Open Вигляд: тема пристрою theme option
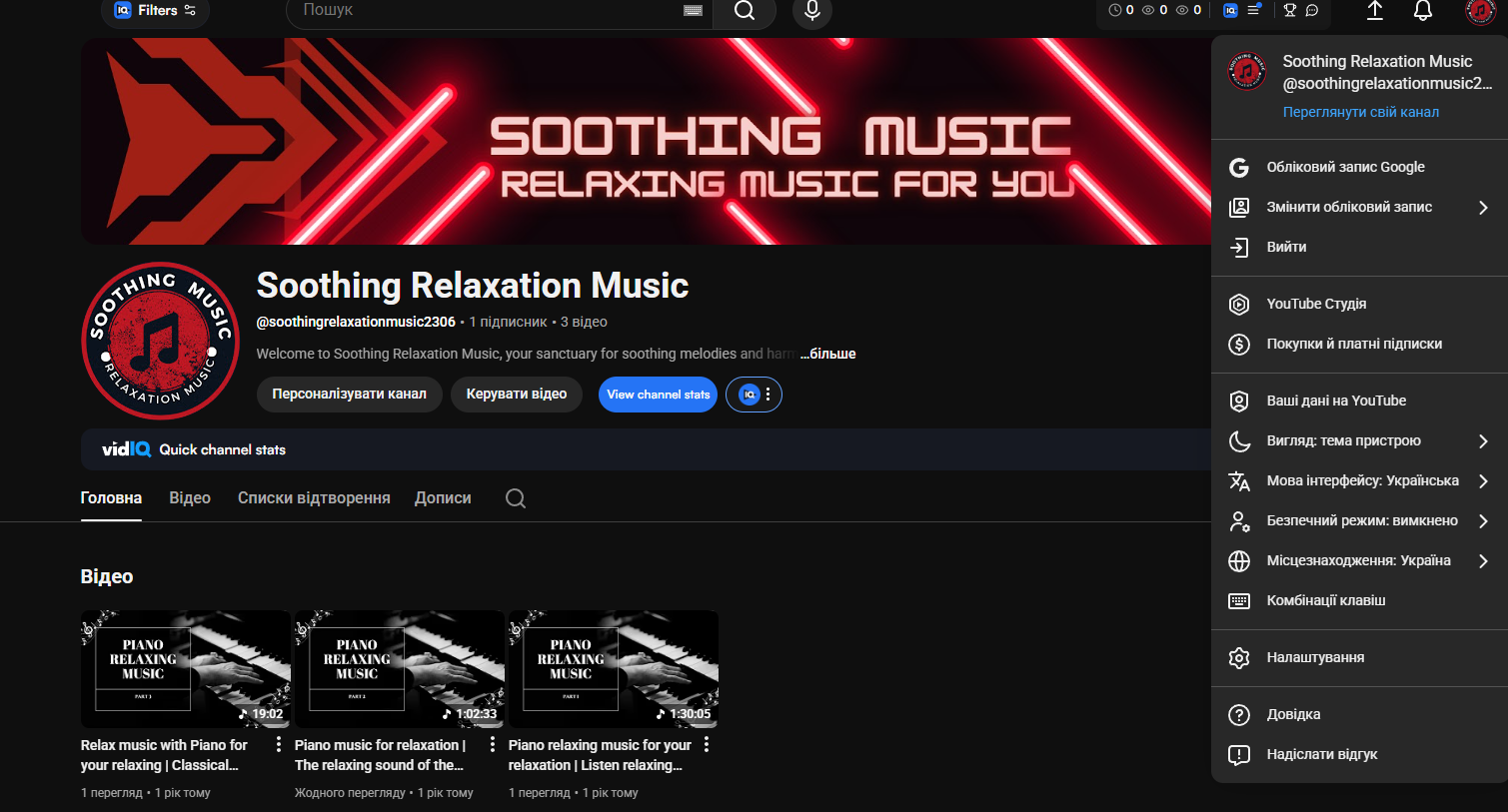1508x812 pixels. (x=1343, y=440)
